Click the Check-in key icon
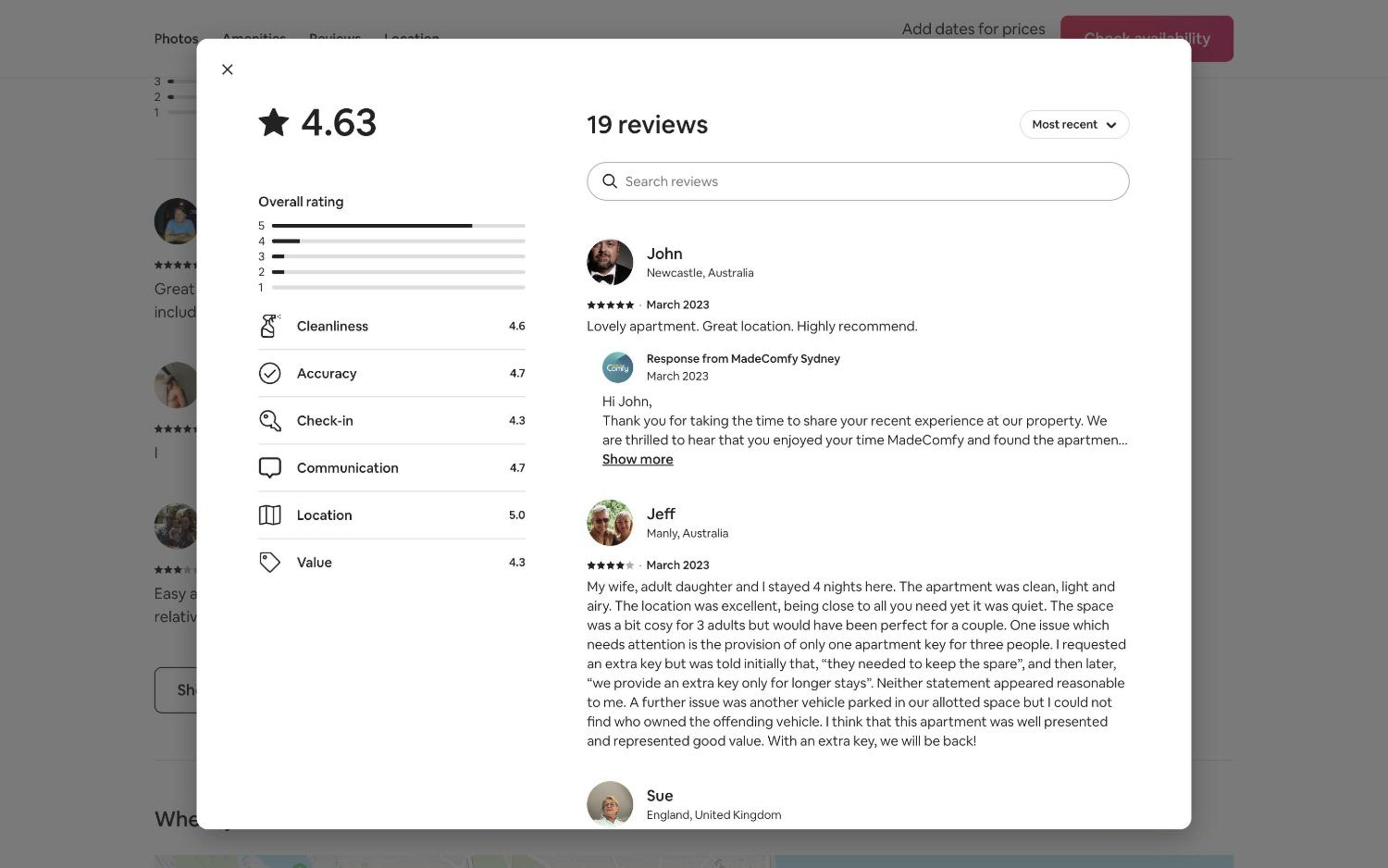Image resolution: width=1388 pixels, height=868 pixels. pyautogui.click(x=270, y=421)
